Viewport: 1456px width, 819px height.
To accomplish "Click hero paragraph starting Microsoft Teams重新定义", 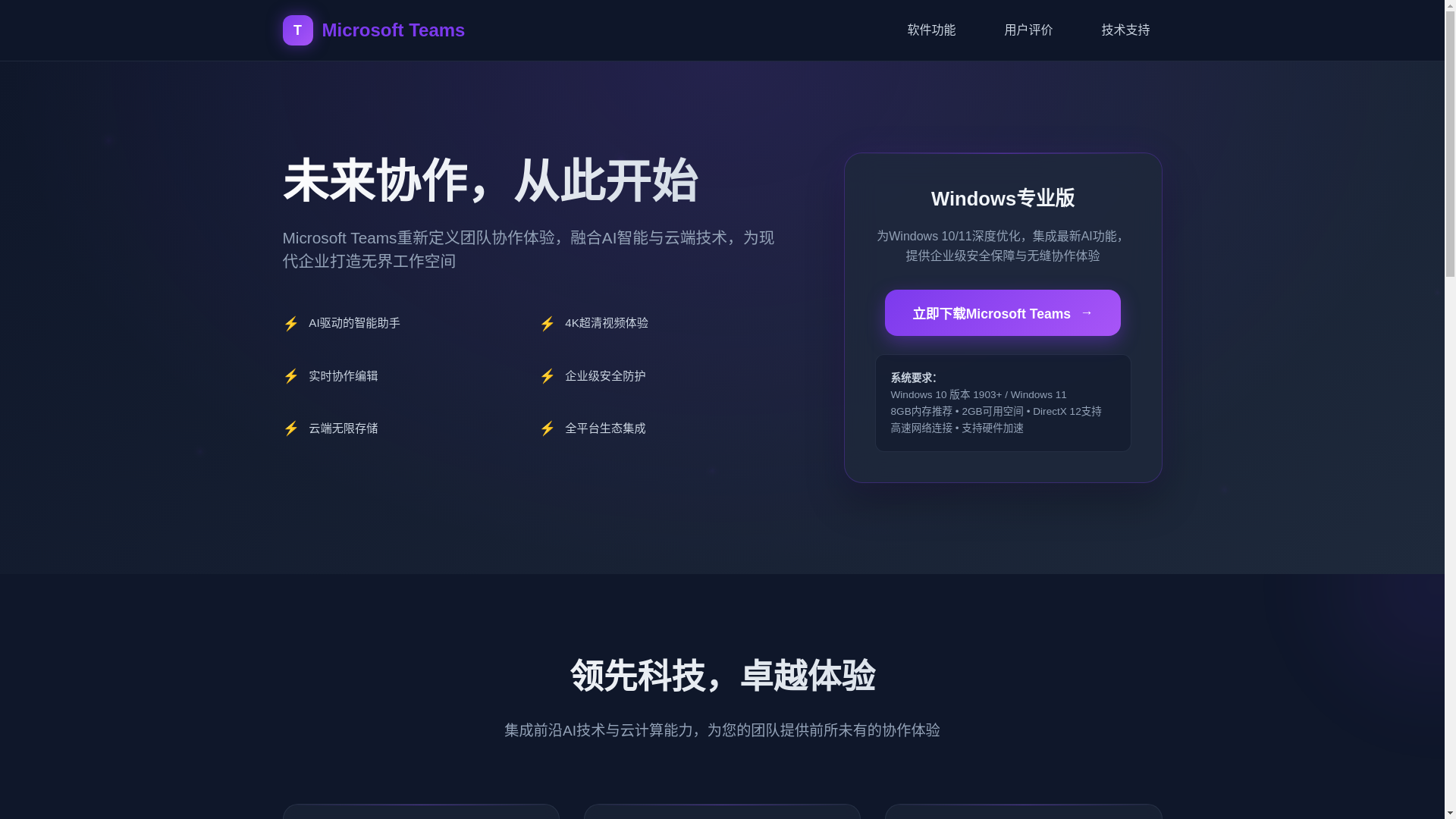I will 529,249.
